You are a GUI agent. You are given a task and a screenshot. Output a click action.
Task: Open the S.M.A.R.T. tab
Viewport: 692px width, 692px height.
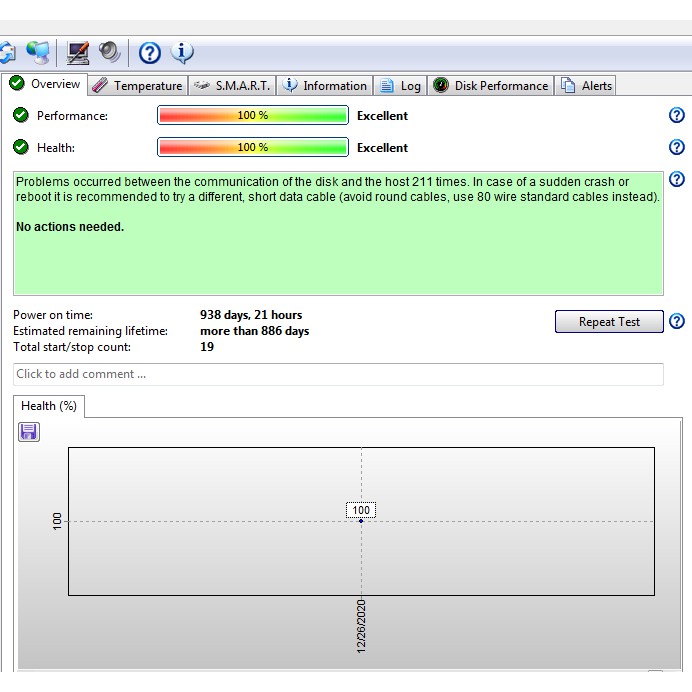click(232, 86)
